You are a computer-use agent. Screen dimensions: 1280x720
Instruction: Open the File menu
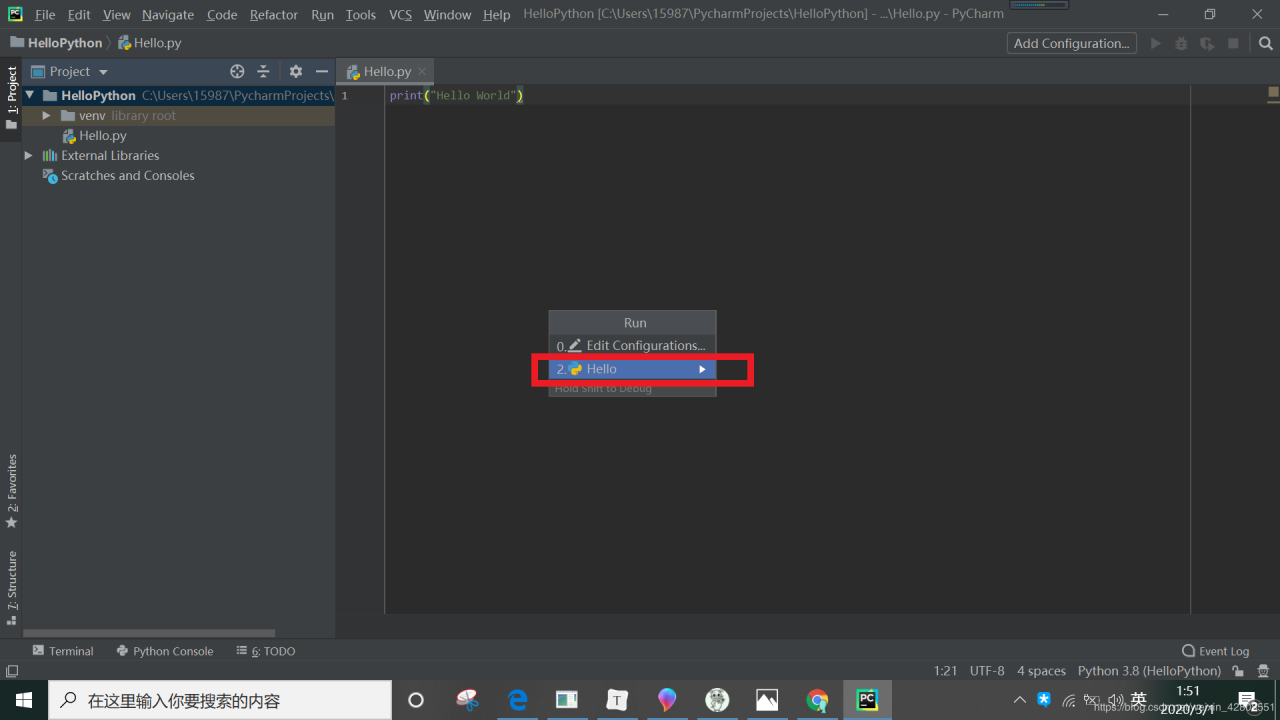[45, 15]
